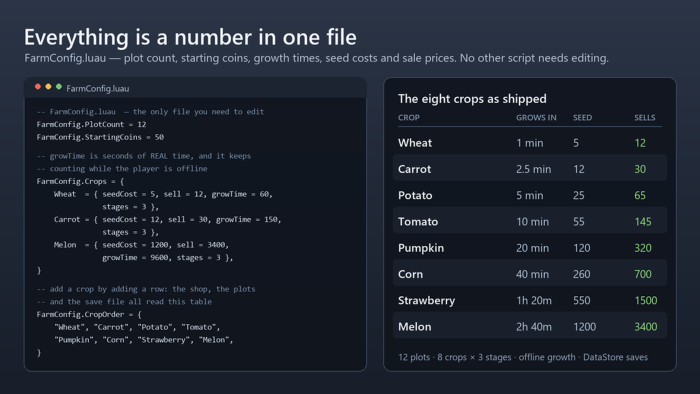The height and width of the screenshot is (394, 700).
Task: Click Potato's grow time '5 min'
Action: (529, 195)
